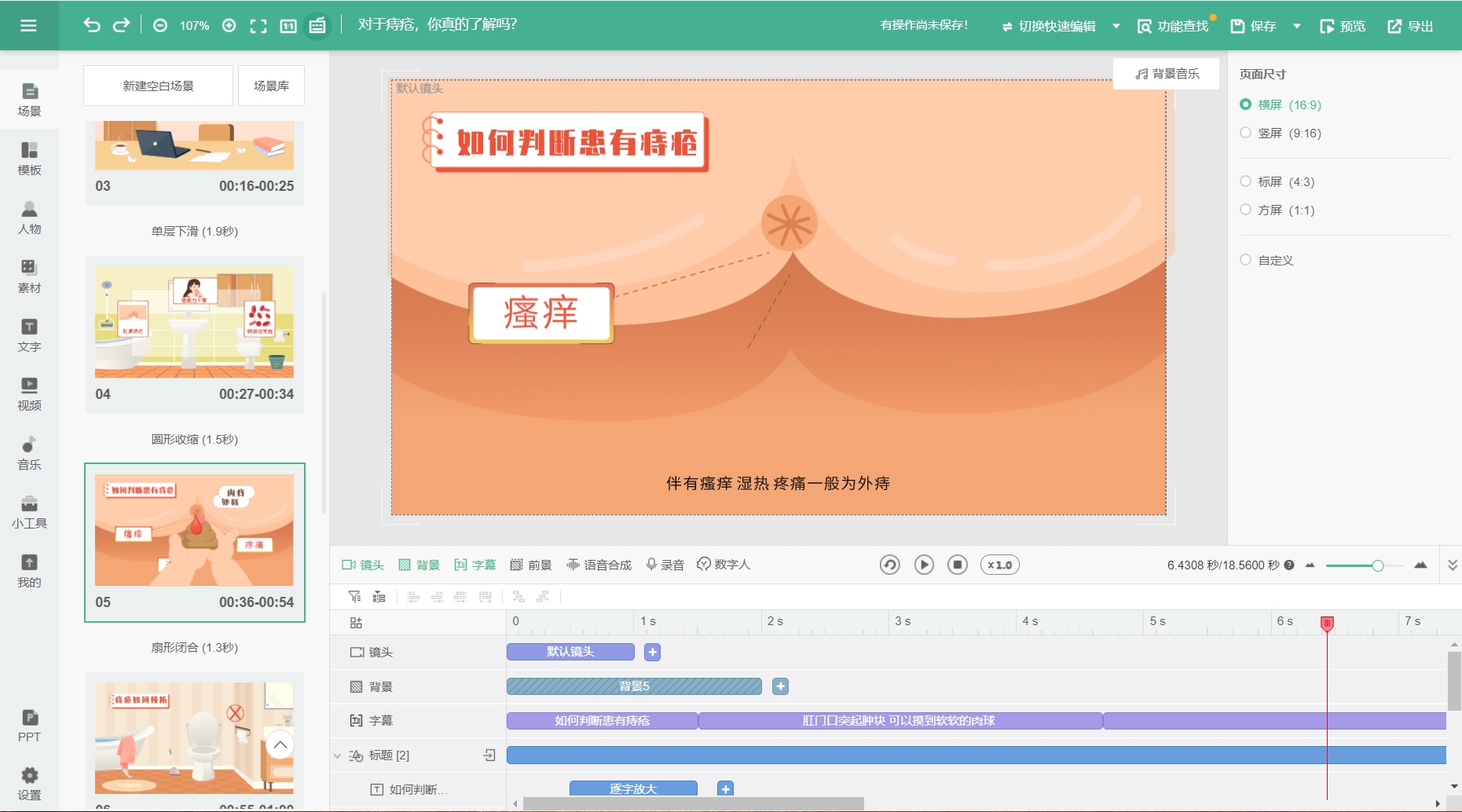Open 模板 templates panel

pos(29,159)
